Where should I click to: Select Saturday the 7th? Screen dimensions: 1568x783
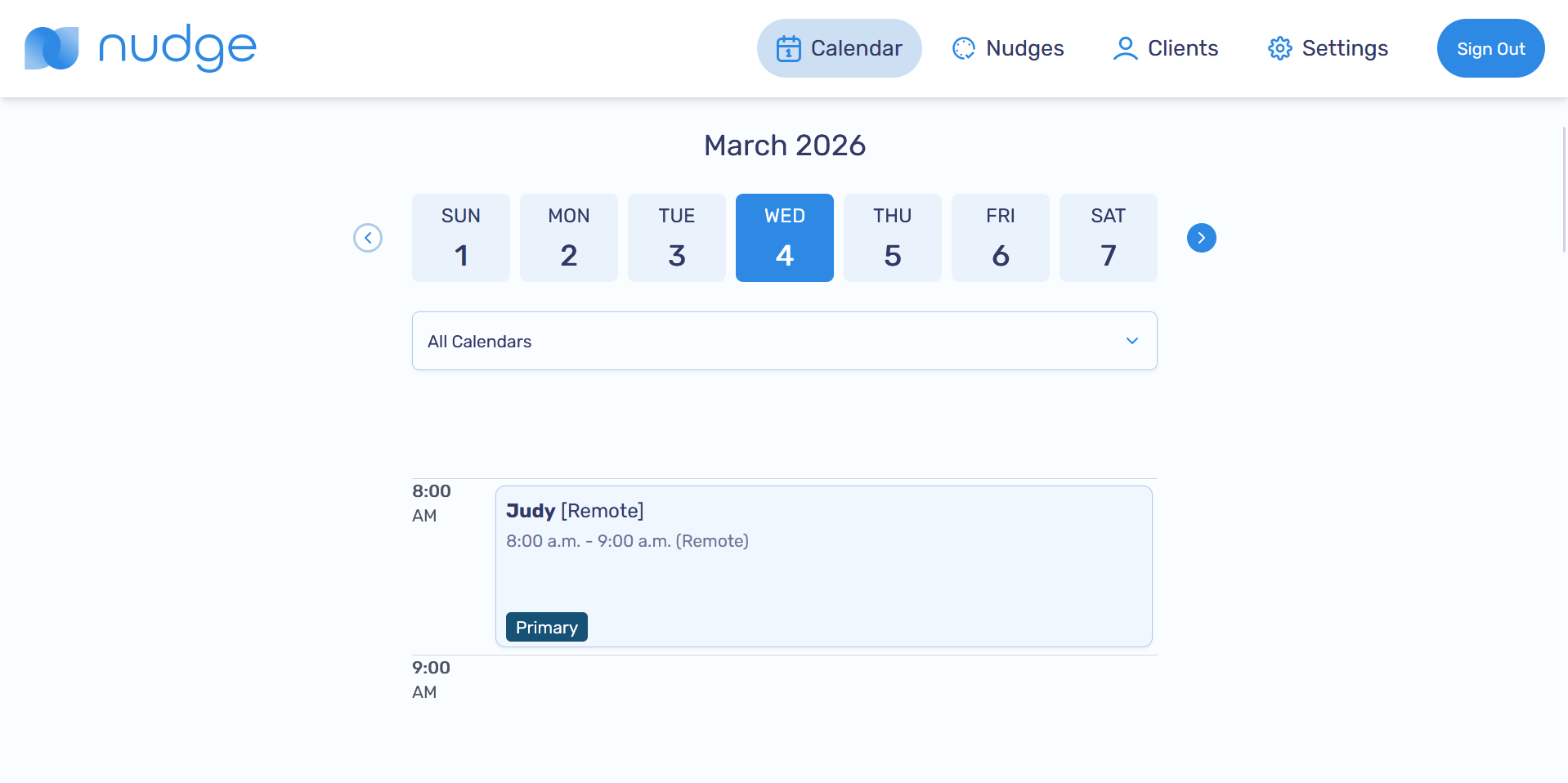[x=1108, y=238]
